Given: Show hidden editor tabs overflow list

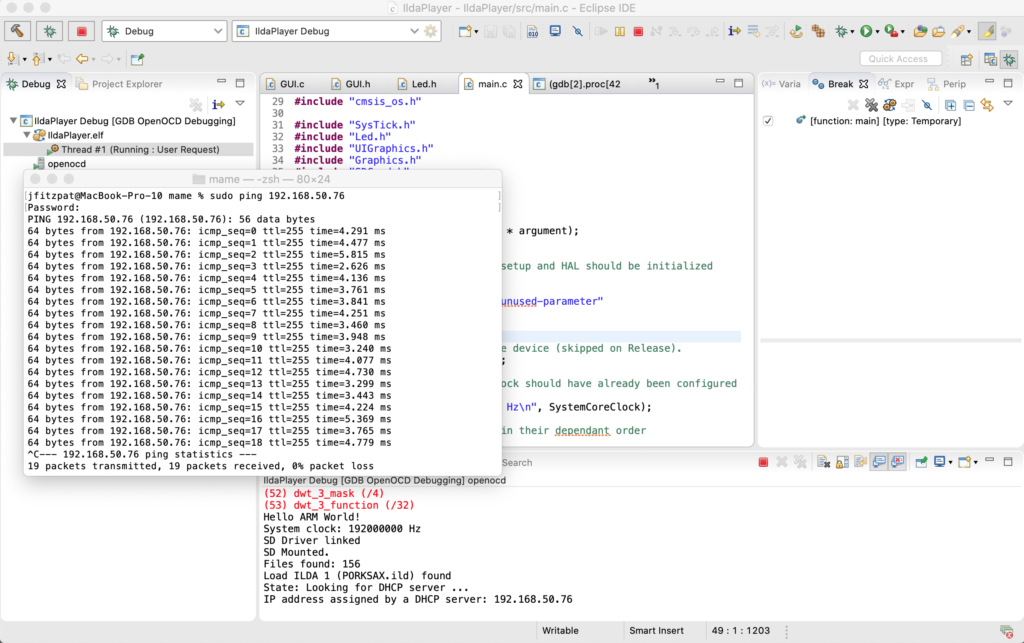Looking at the screenshot, I should pos(654,83).
